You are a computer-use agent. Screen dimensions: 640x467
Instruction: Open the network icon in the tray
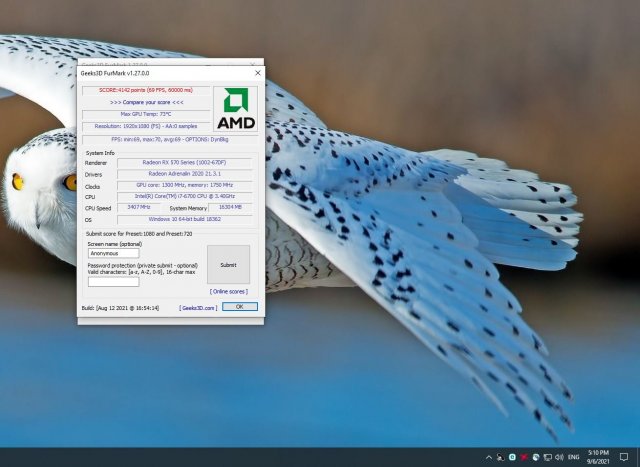(x=546, y=456)
